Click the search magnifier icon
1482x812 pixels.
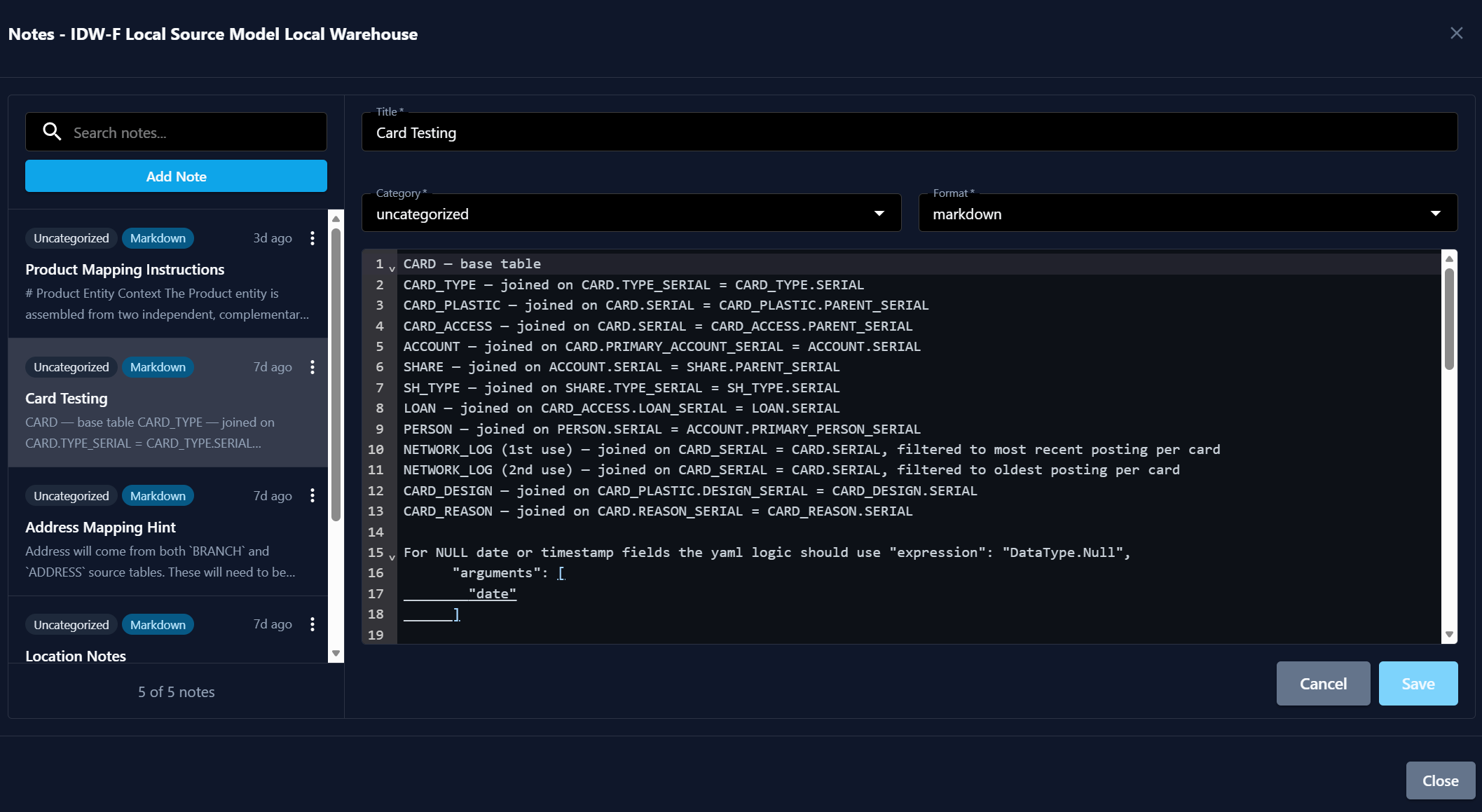tap(52, 132)
